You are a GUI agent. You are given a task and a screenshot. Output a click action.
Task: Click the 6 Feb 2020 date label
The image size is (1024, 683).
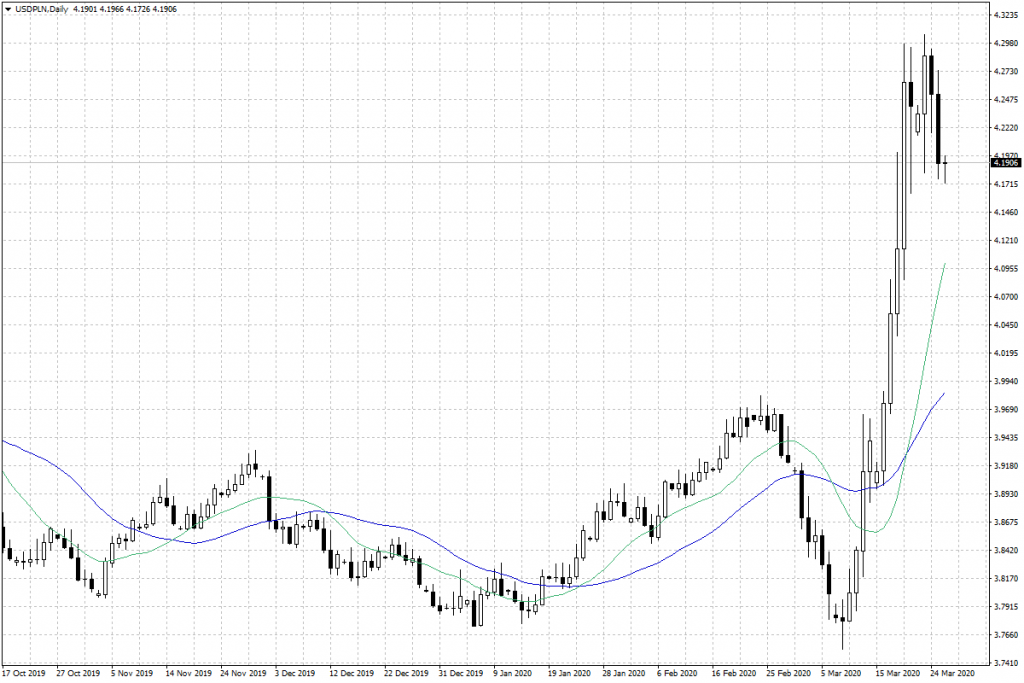(677, 673)
